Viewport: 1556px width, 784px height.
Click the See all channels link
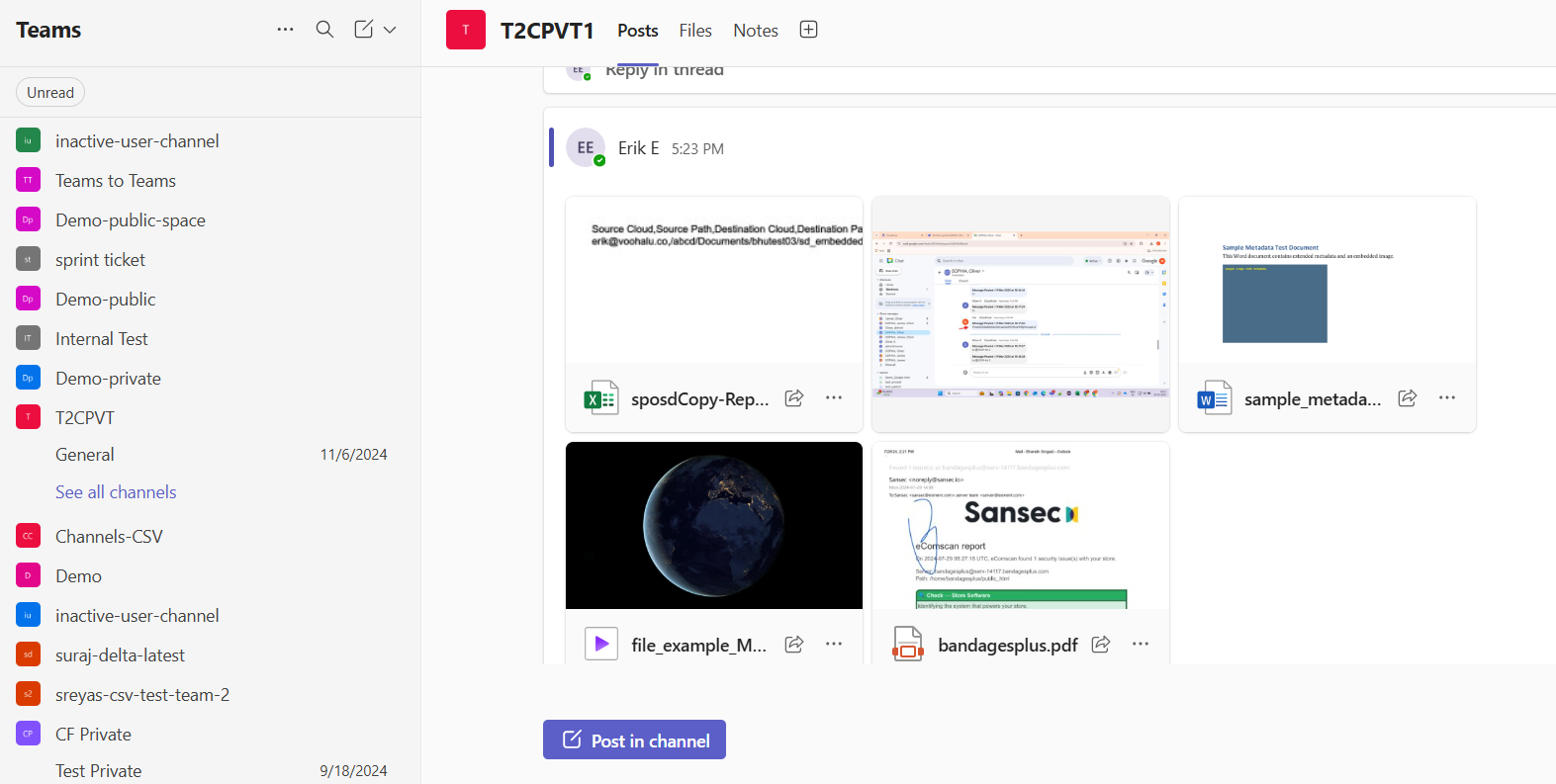coord(116,492)
